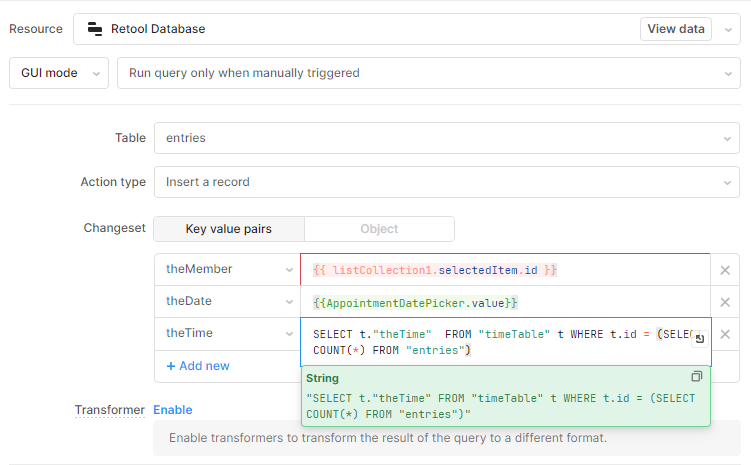
Task: Click the Retool Database resource icon
Action: pyautogui.click(x=95, y=29)
